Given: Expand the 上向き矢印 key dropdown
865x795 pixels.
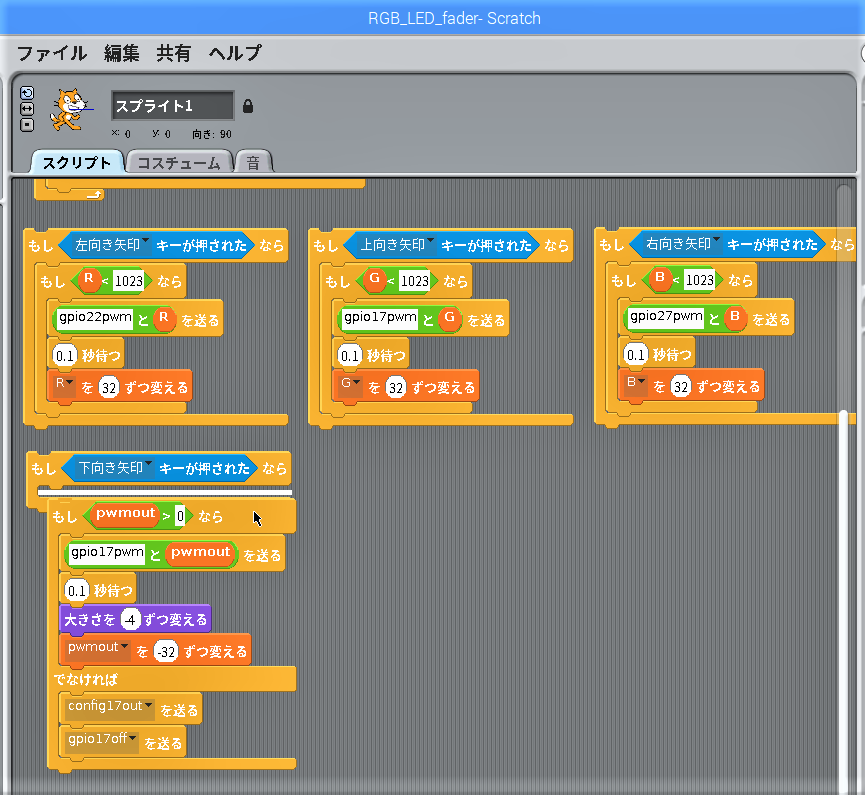Looking at the screenshot, I should (430, 243).
